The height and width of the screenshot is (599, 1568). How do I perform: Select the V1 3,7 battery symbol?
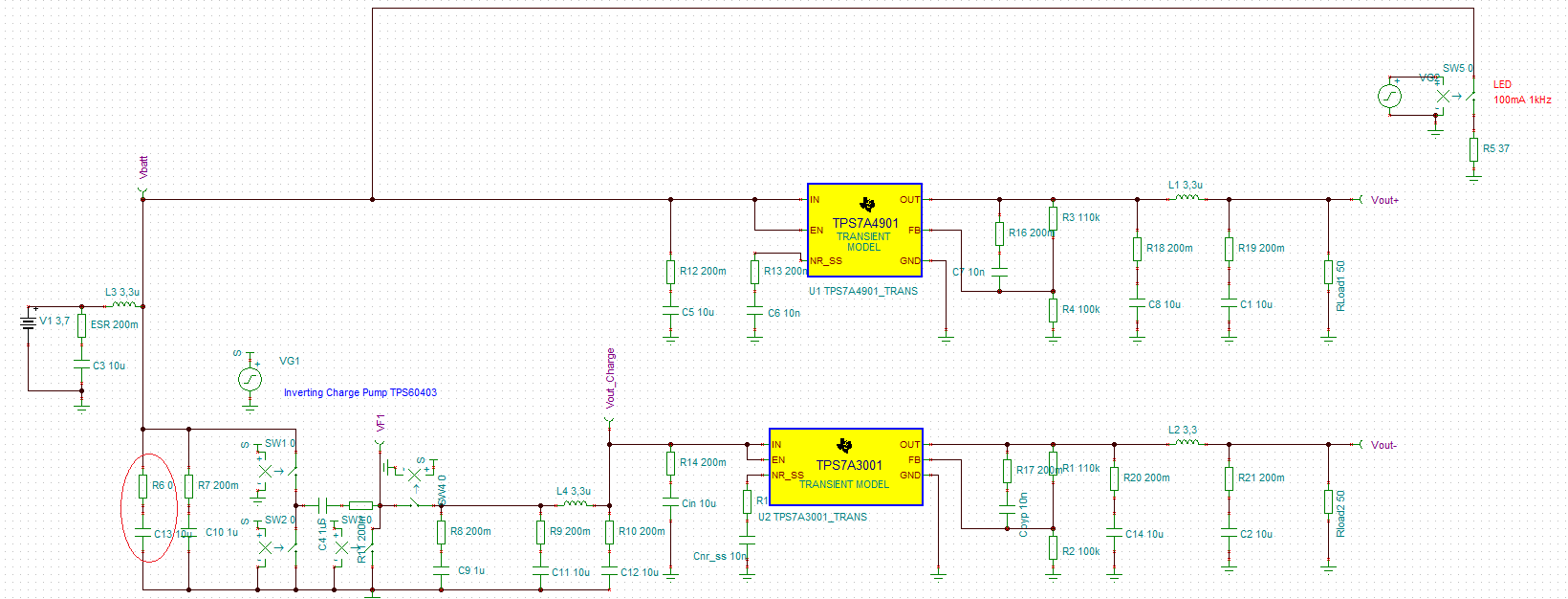[29, 322]
